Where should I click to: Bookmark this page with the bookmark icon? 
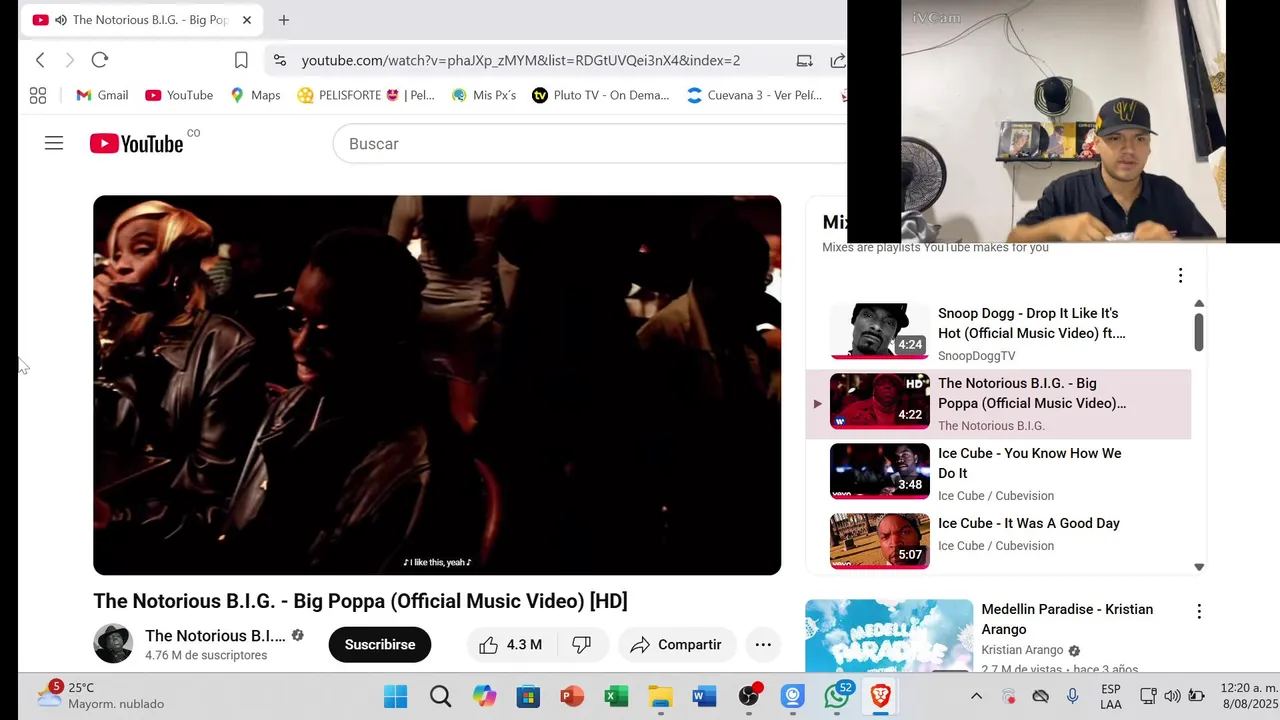click(x=241, y=60)
